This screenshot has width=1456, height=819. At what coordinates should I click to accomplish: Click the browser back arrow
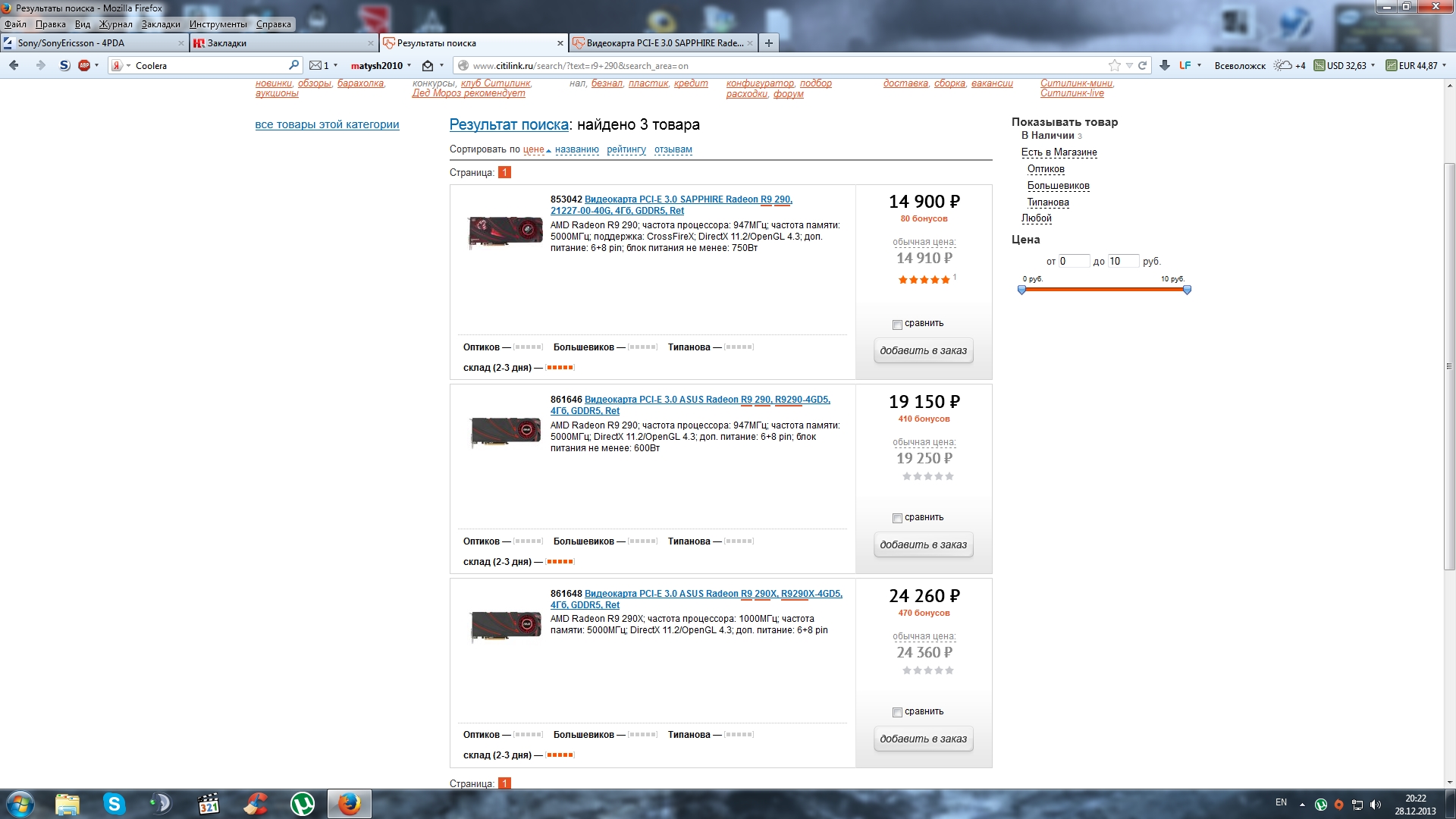(x=14, y=66)
